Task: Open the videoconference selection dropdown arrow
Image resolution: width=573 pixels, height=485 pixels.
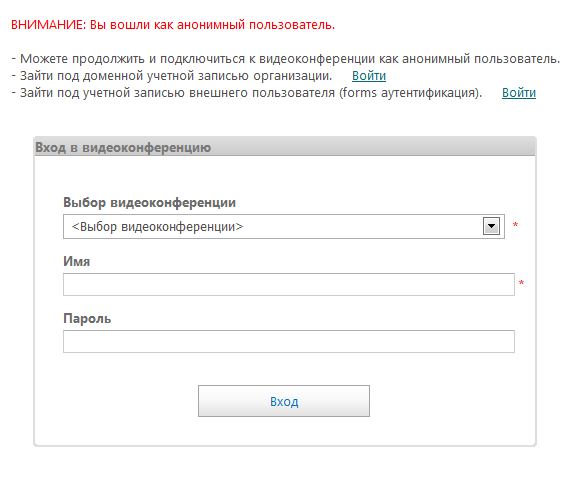Action: pos(491,226)
